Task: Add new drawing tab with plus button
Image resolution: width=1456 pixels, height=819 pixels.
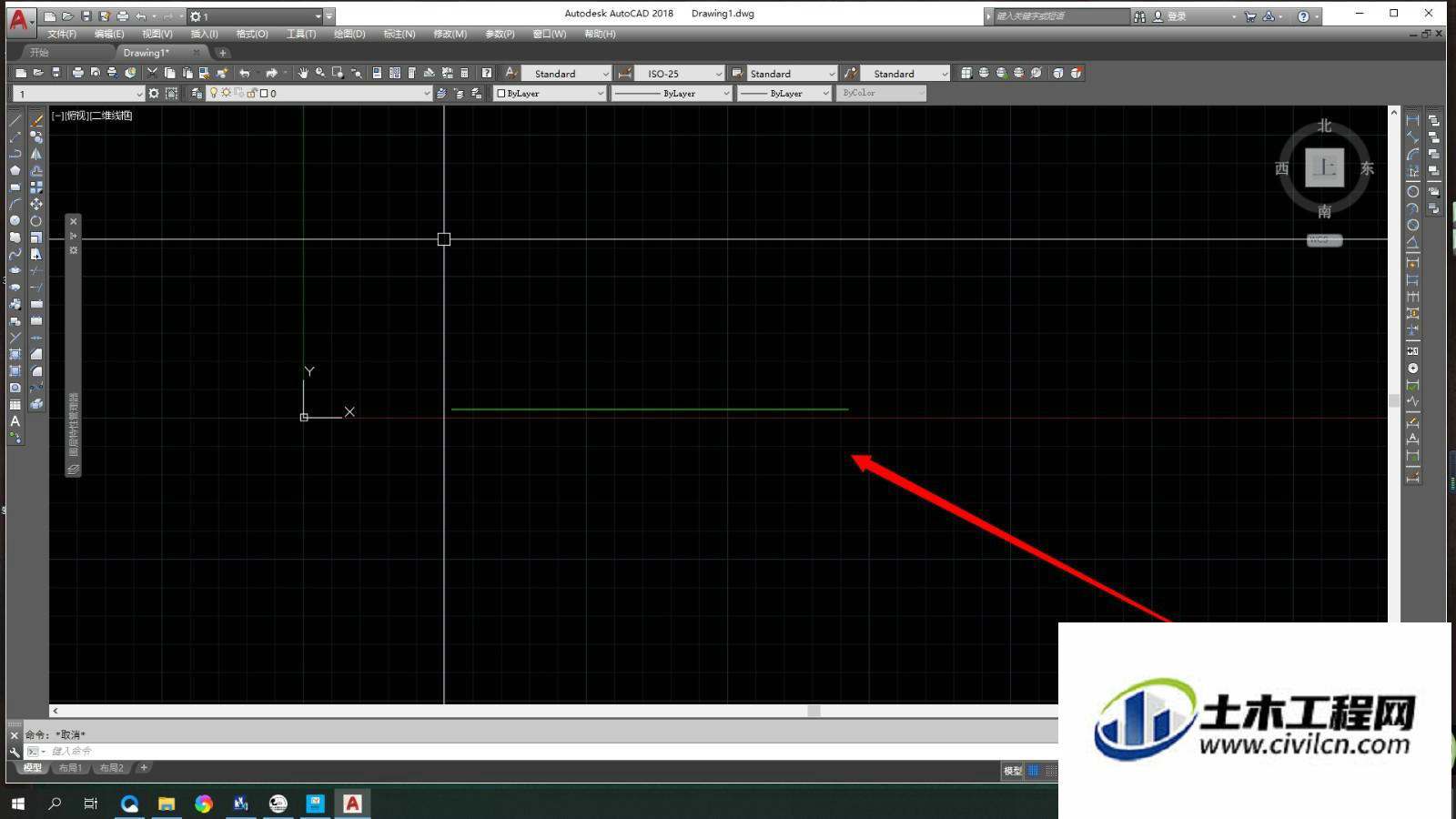Action: coord(222,53)
